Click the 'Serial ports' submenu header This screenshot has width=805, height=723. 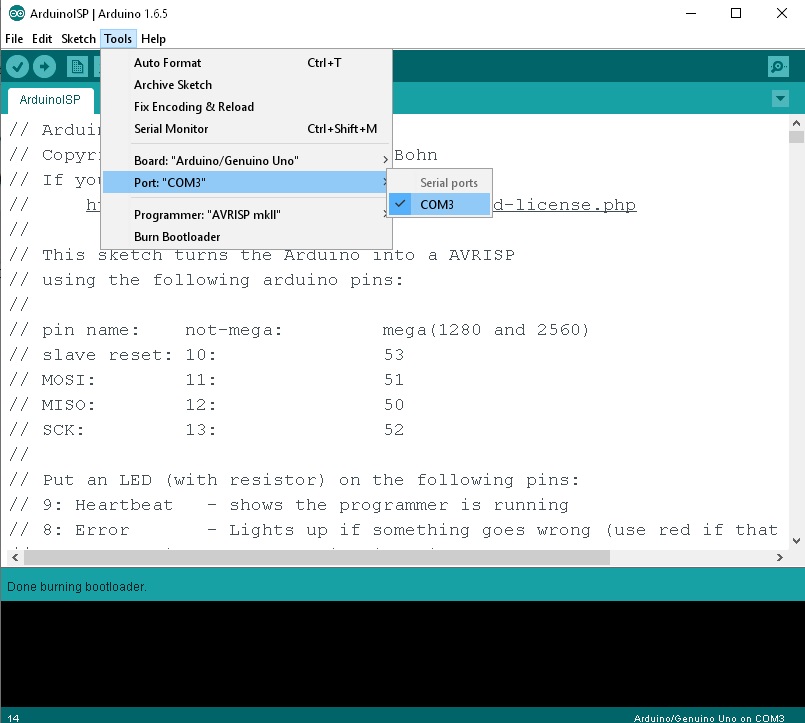coord(449,183)
